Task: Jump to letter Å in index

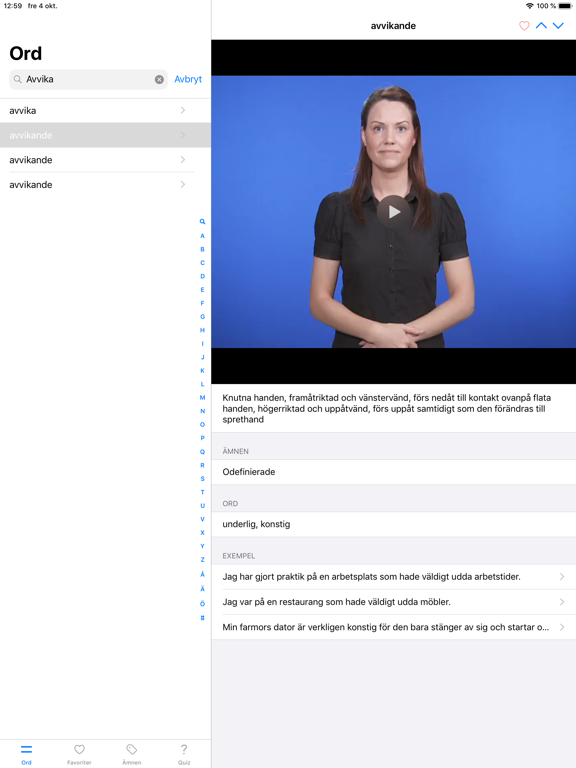Action: (202, 574)
